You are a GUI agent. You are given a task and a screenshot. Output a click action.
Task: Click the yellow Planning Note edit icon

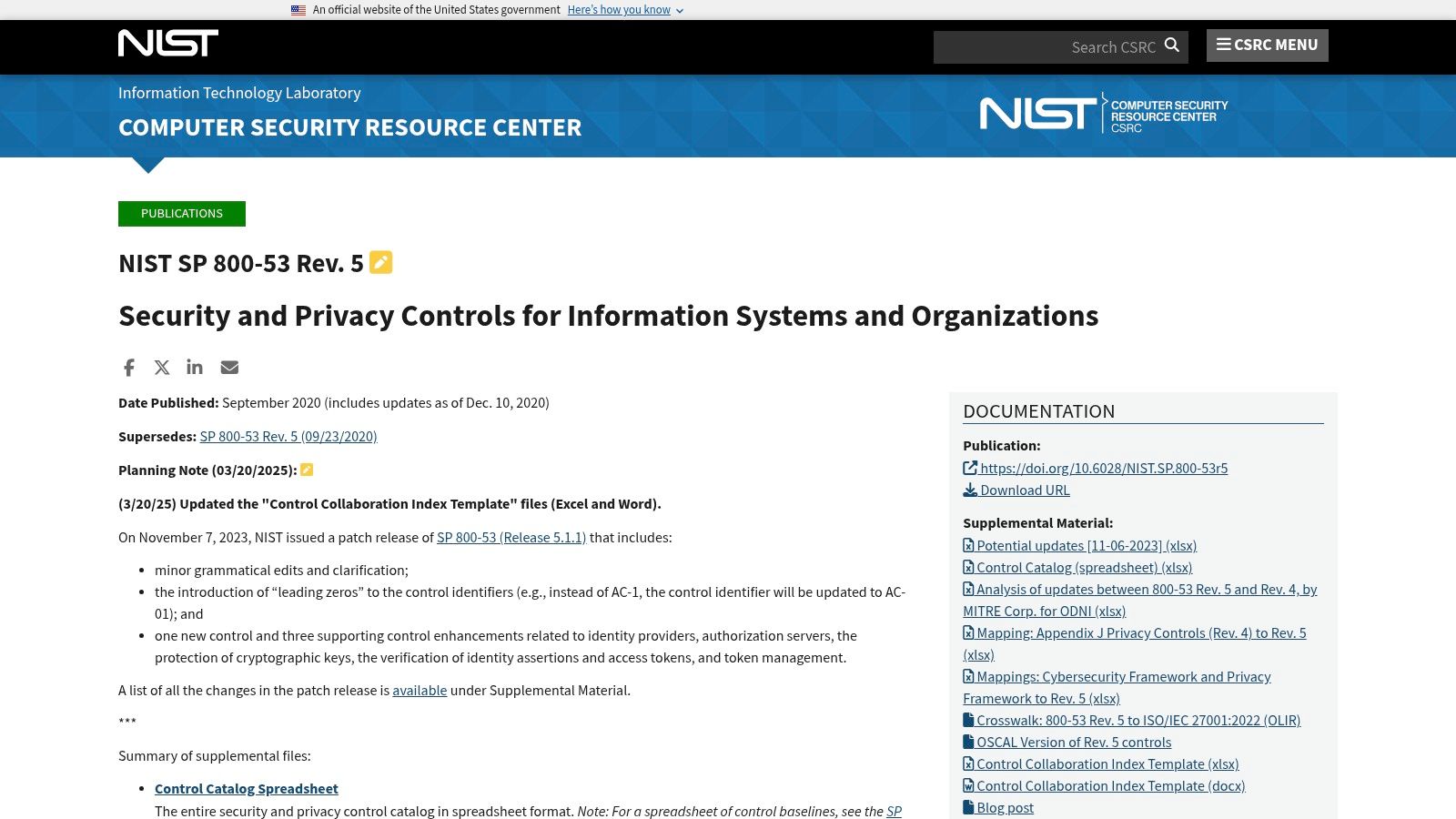(307, 470)
